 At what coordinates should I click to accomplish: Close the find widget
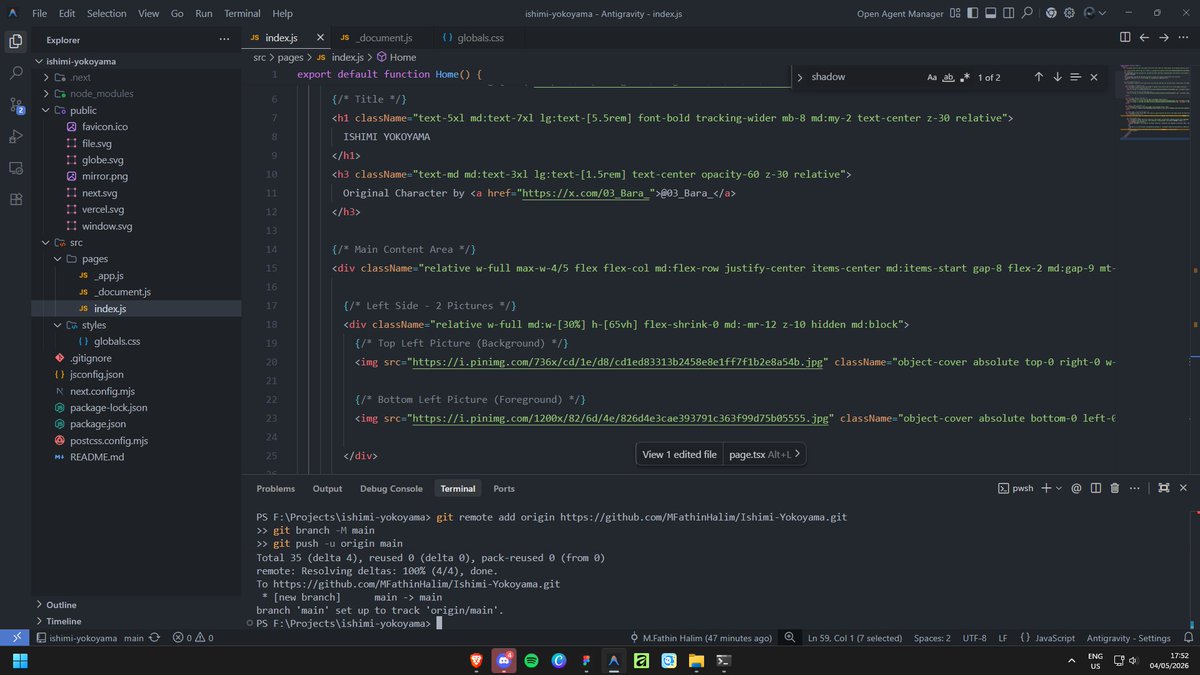(x=1094, y=77)
